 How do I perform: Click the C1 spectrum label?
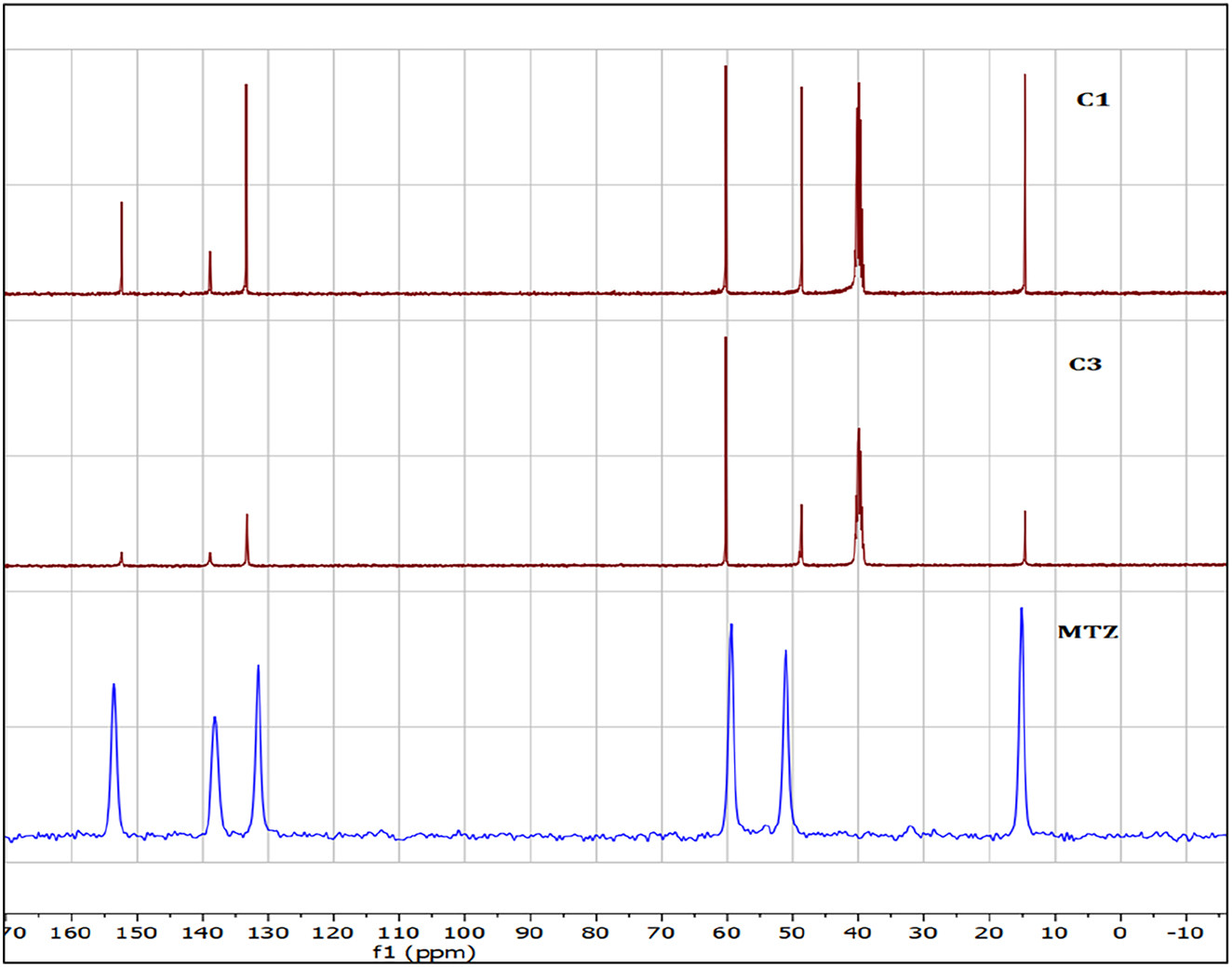(x=1092, y=100)
